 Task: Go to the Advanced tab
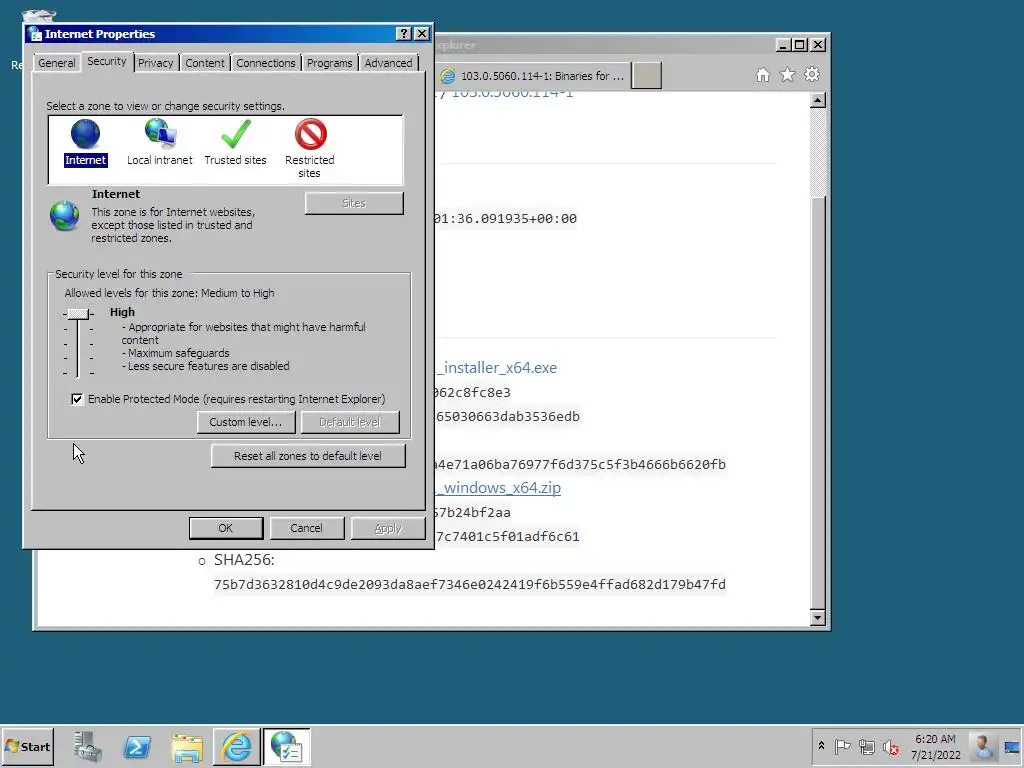388,63
